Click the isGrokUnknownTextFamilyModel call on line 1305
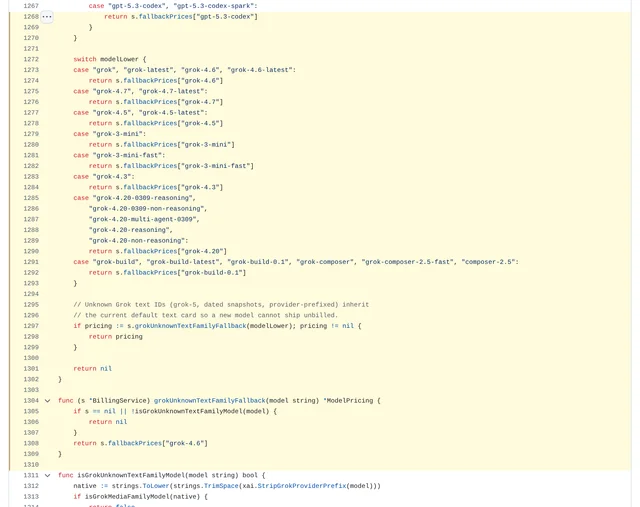This screenshot has height=507, width=640. coord(200,411)
